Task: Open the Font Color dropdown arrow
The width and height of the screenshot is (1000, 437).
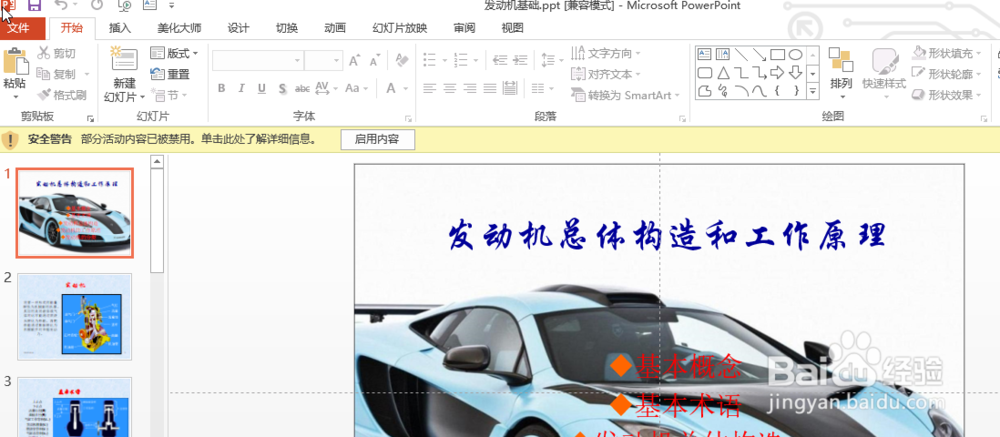Action: coord(404,88)
